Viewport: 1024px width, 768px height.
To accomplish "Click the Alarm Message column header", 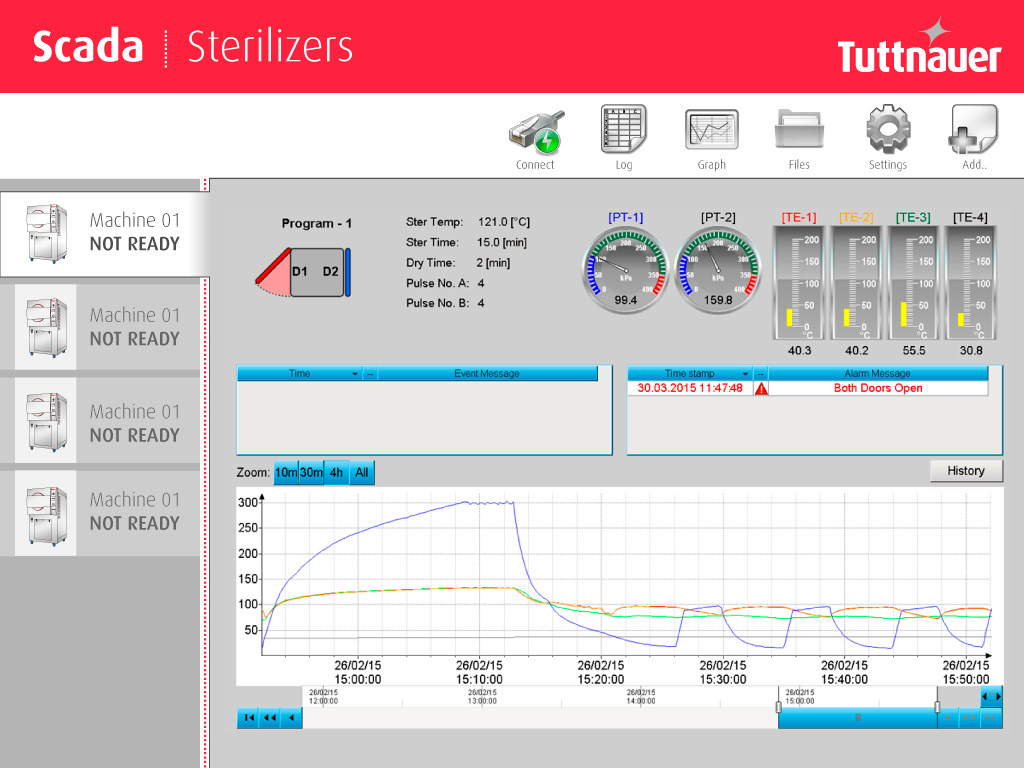I will [877, 374].
